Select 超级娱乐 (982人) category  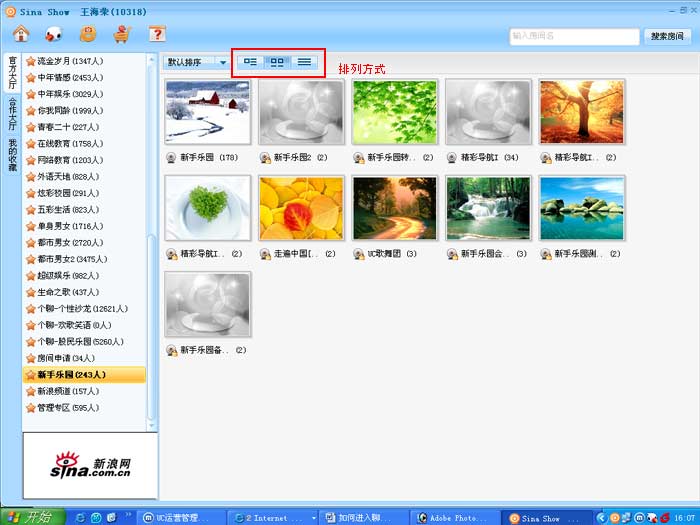[84, 276]
